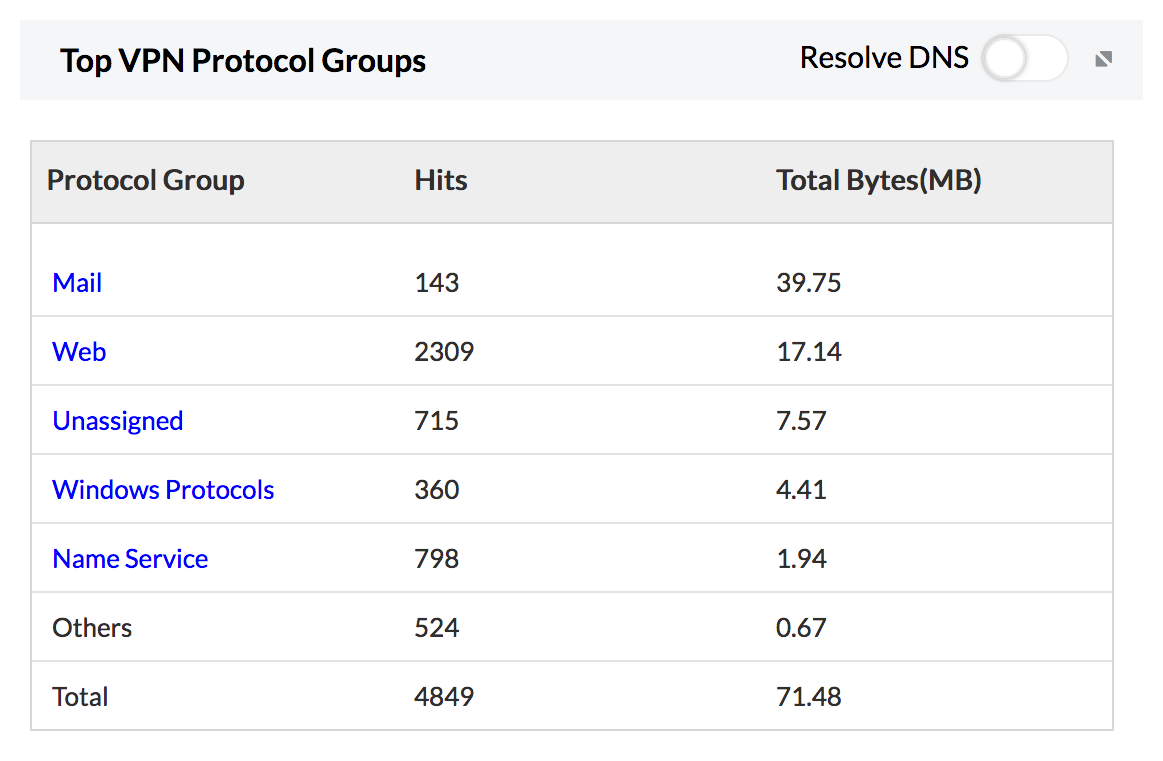The height and width of the screenshot is (761, 1163).
Task: Select the Windows Protocols link
Action: pos(163,490)
